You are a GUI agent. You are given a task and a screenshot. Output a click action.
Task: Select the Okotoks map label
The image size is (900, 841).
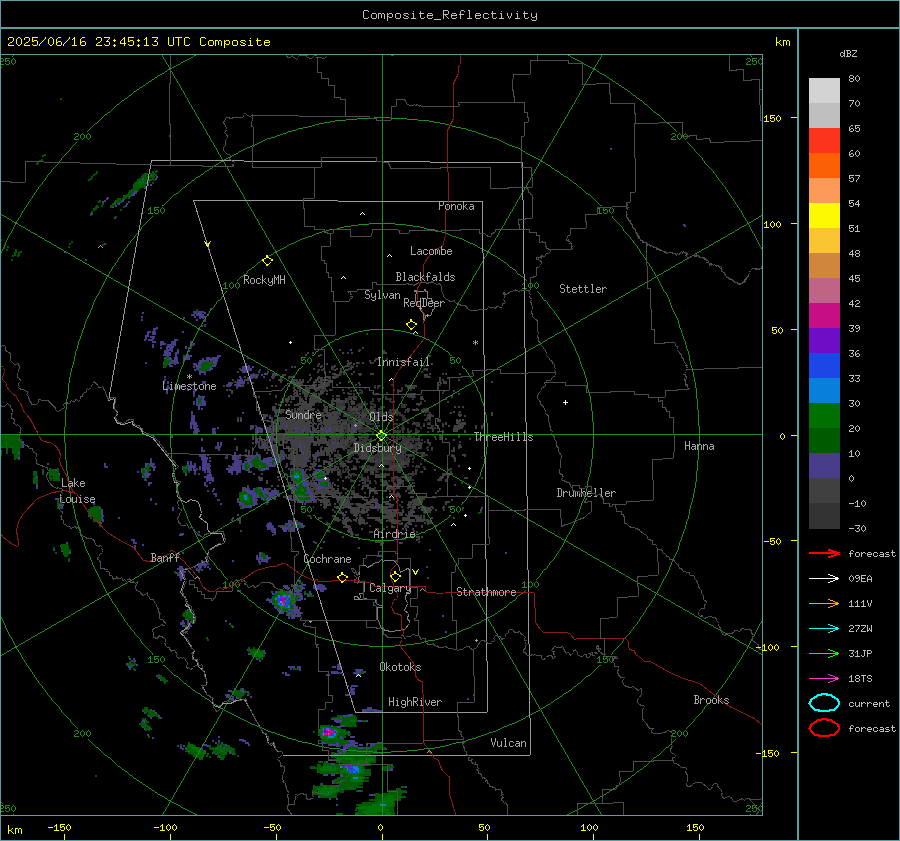[400, 667]
